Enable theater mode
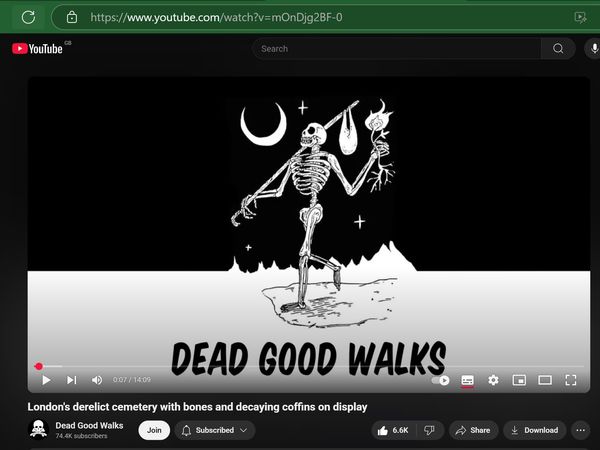Viewport: 600px width, 450px height. (545, 380)
